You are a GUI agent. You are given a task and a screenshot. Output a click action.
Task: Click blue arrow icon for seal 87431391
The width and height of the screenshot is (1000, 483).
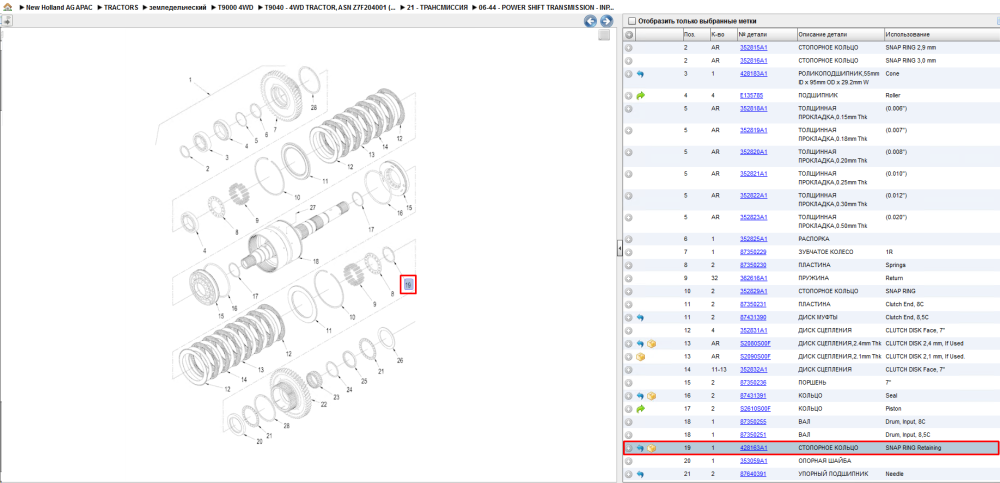tap(640, 396)
